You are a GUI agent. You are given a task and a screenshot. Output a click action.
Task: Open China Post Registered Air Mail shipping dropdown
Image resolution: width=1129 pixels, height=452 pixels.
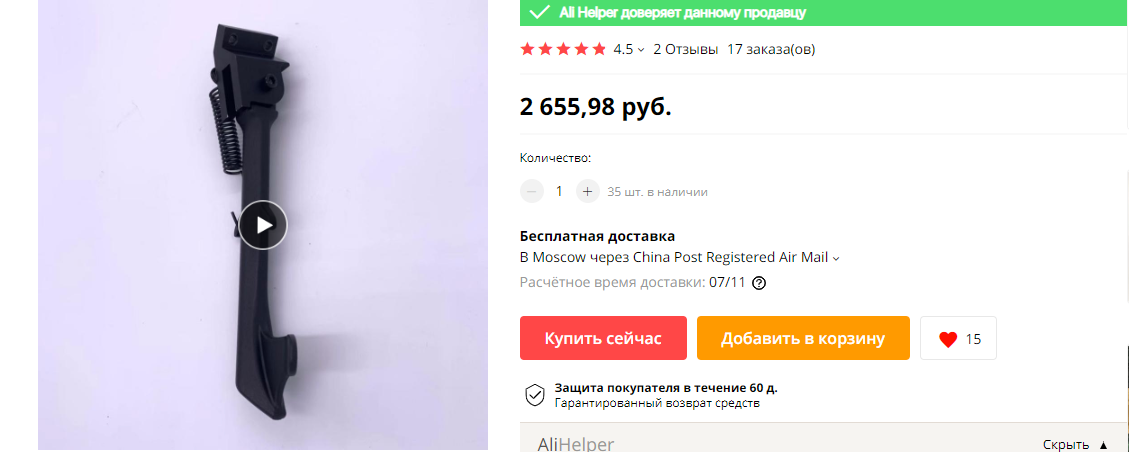pos(836,258)
